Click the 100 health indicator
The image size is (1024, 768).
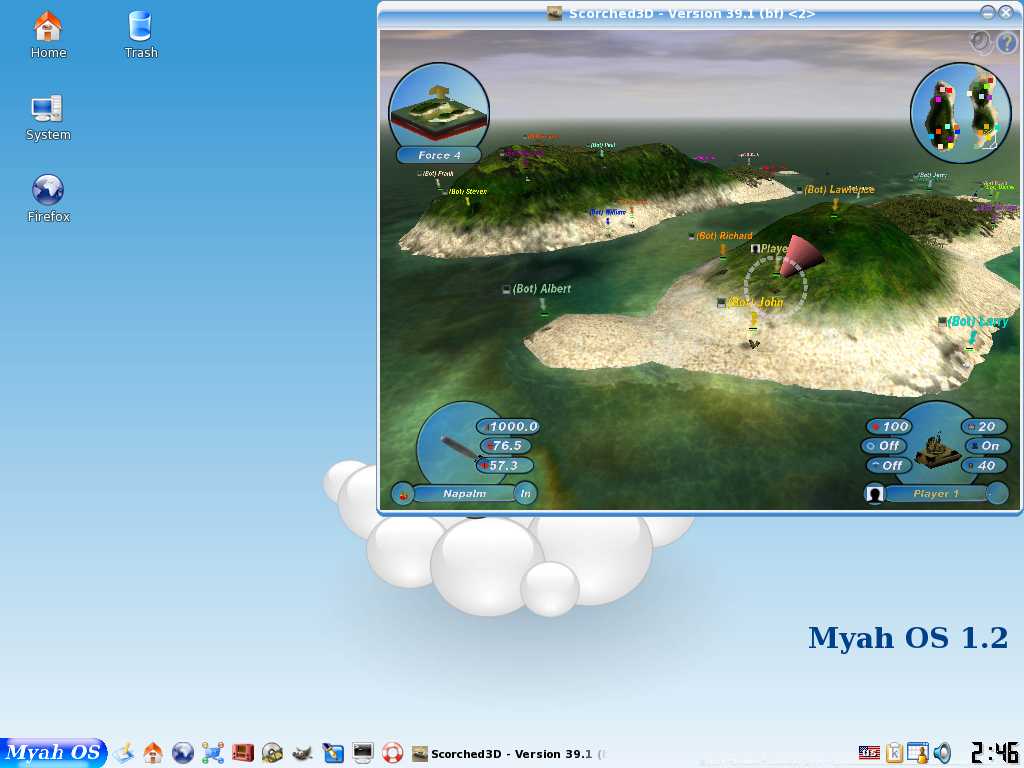coord(889,426)
